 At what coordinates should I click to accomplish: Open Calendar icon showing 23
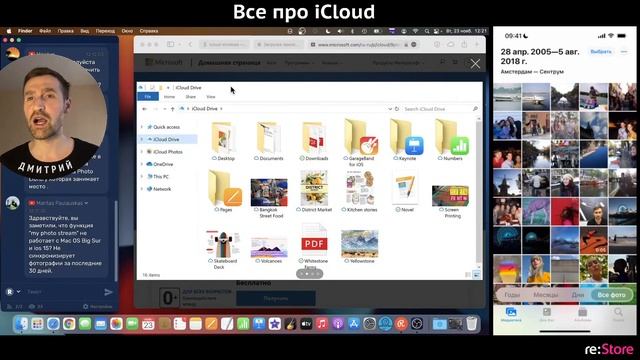pyautogui.click(x=148, y=324)
